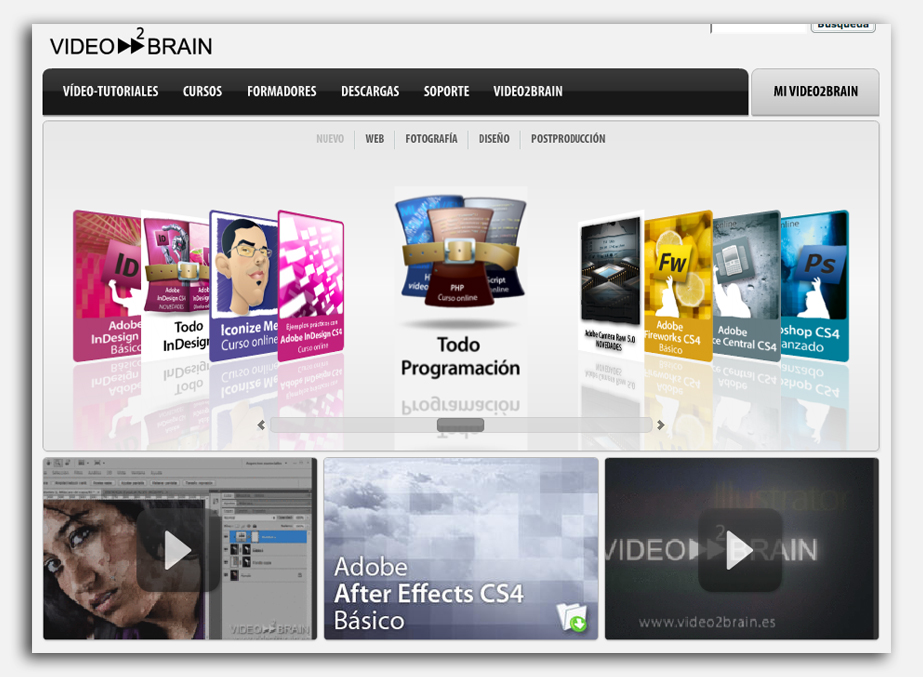The width and height of the screenshot is (923, 677).
Task: Click the carousel right arrow
Action: click(660, 424)
